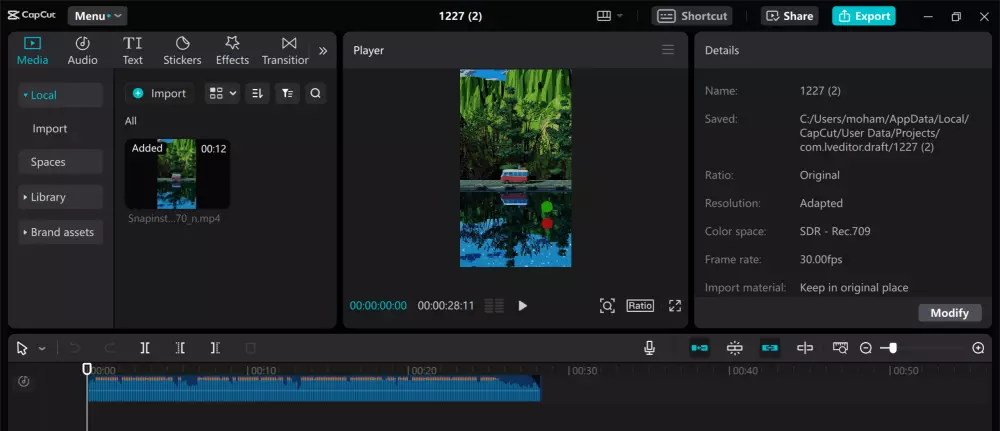Expand more tabs with double chevron
Image resolution: width=1000 pixels, height=431 pixels.
[x=323, y=51]
